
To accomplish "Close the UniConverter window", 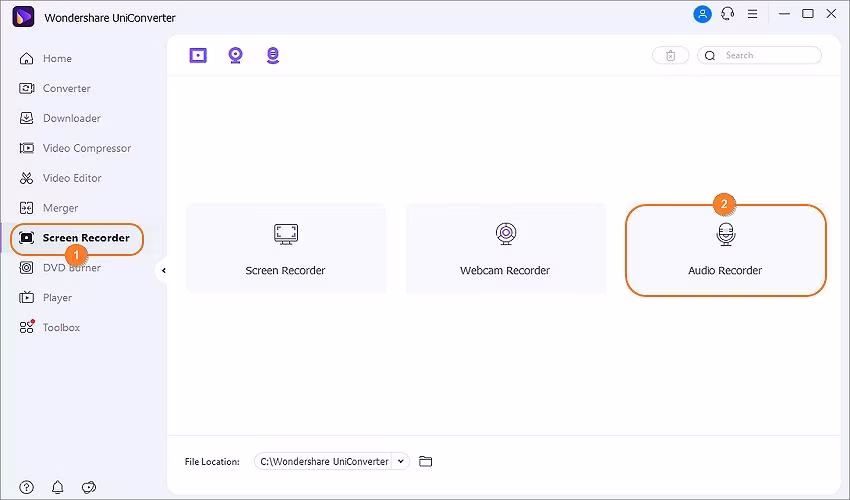I will 831,14.
